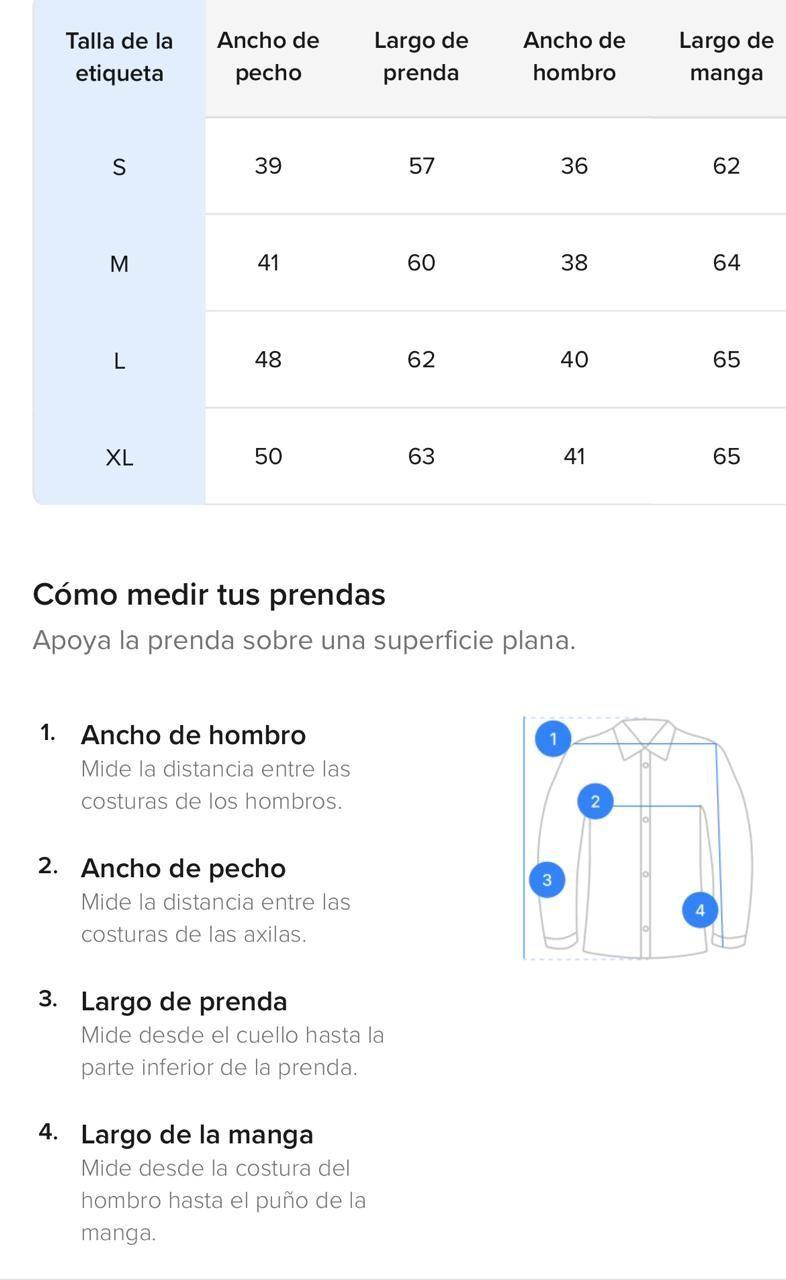Select the XL size row label
786x1280 pixels.
click(119, 458)
